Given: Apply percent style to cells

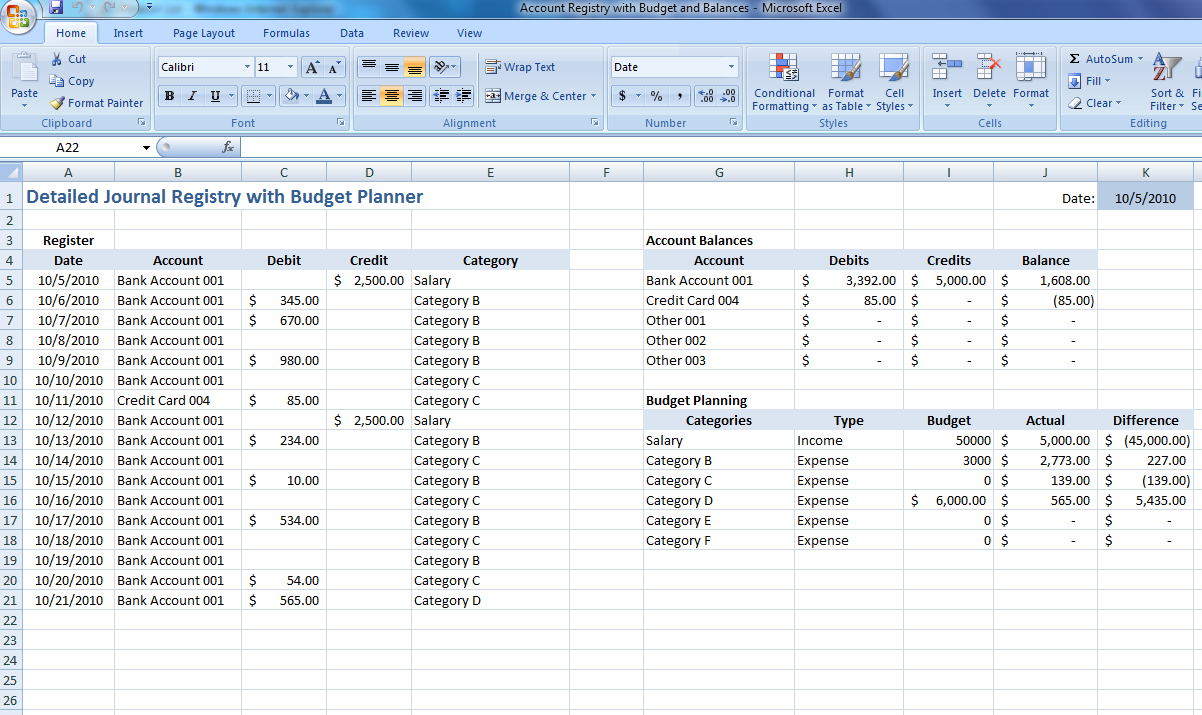Looking at the screenshot, I should pyautogui.click(x=656, y=96).
